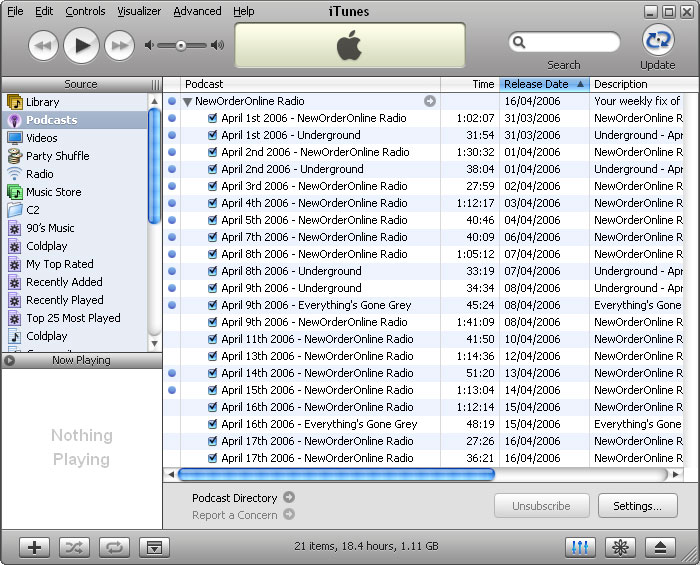Sort by the Release Date column

tap(544, 84)
